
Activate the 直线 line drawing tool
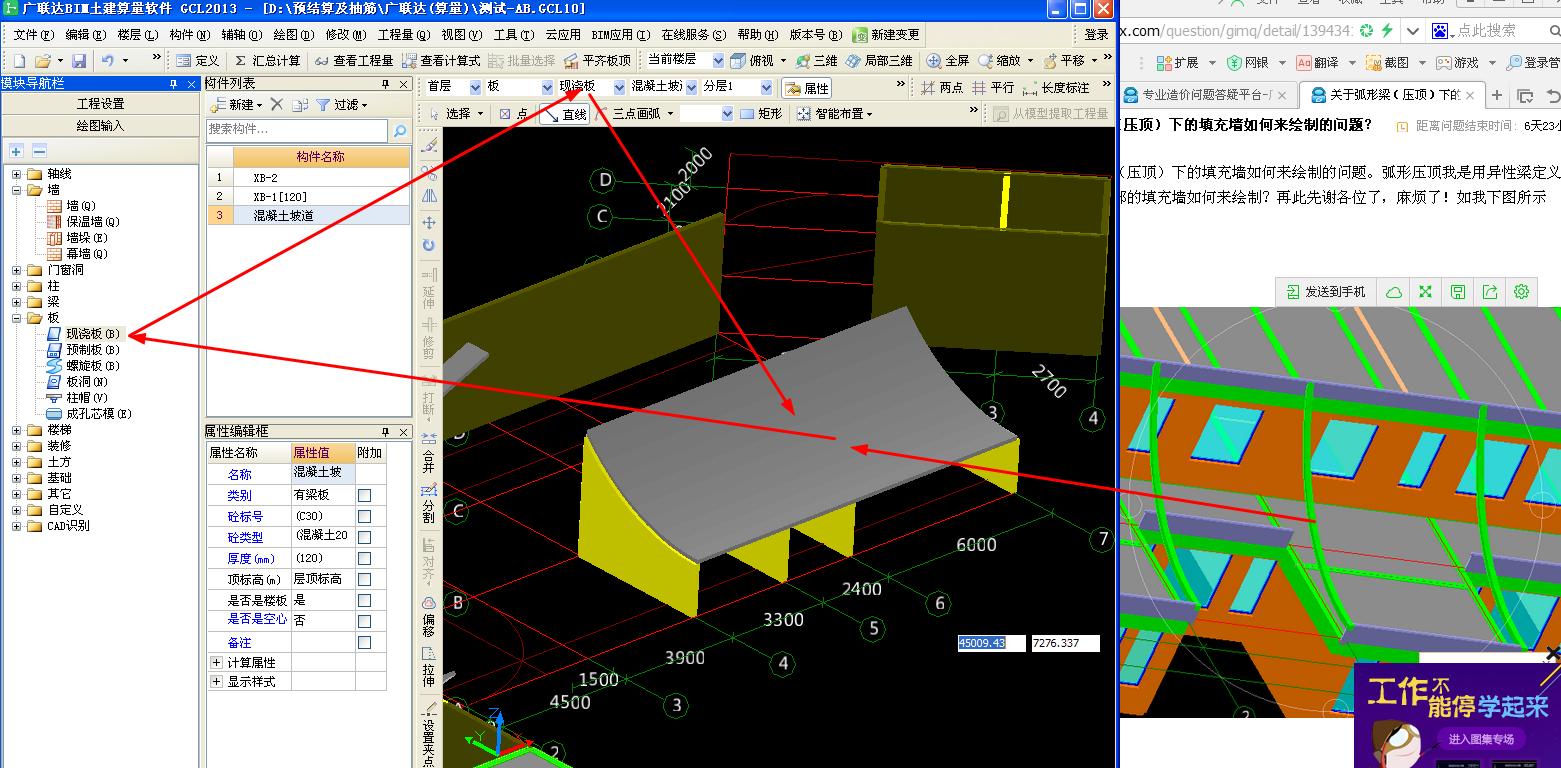(x=564, y=114)
